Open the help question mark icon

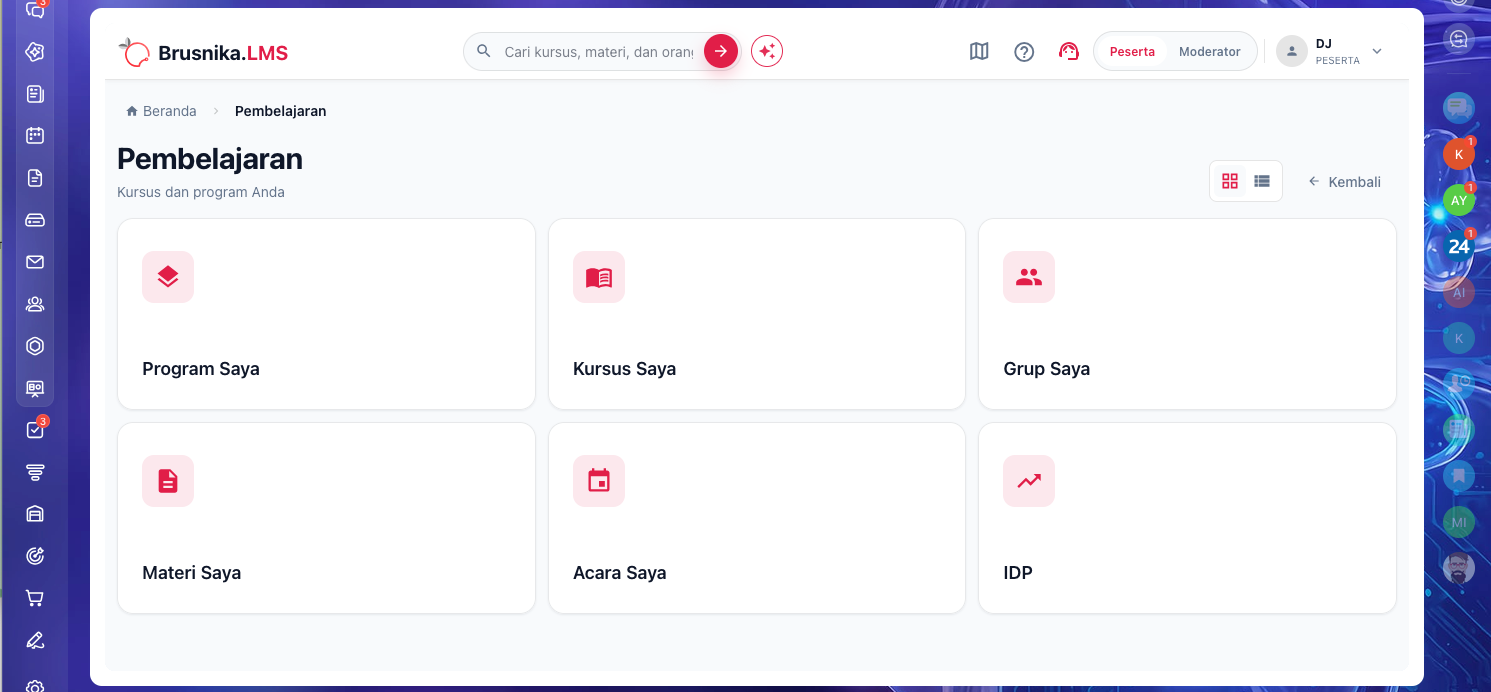click(x=1024, y=51)
